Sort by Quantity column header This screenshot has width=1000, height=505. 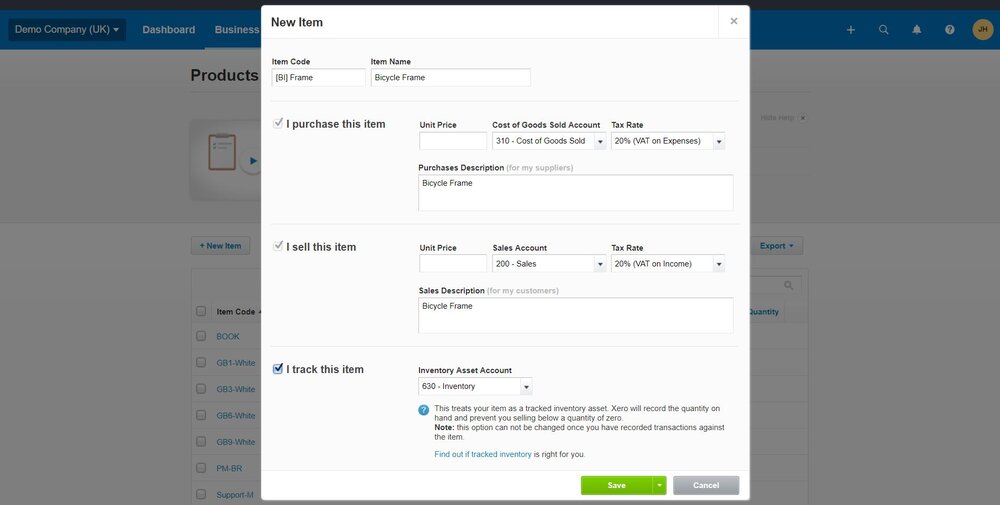(x=763, y=312)
